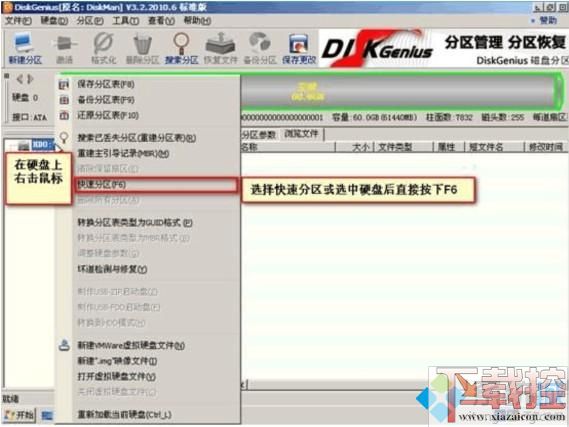
Task: Switch to the 浏览文件 tab
Action: tap(301, 134)
